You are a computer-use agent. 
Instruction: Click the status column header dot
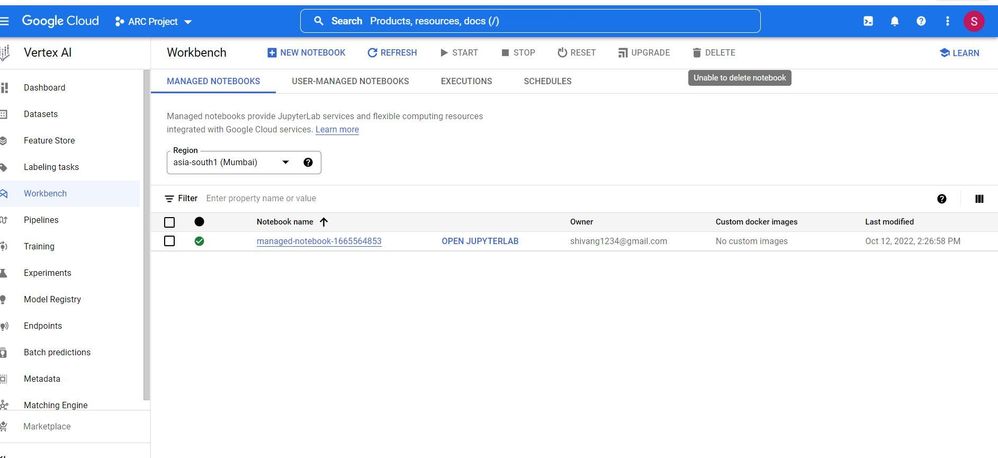[x=199, y=222]
